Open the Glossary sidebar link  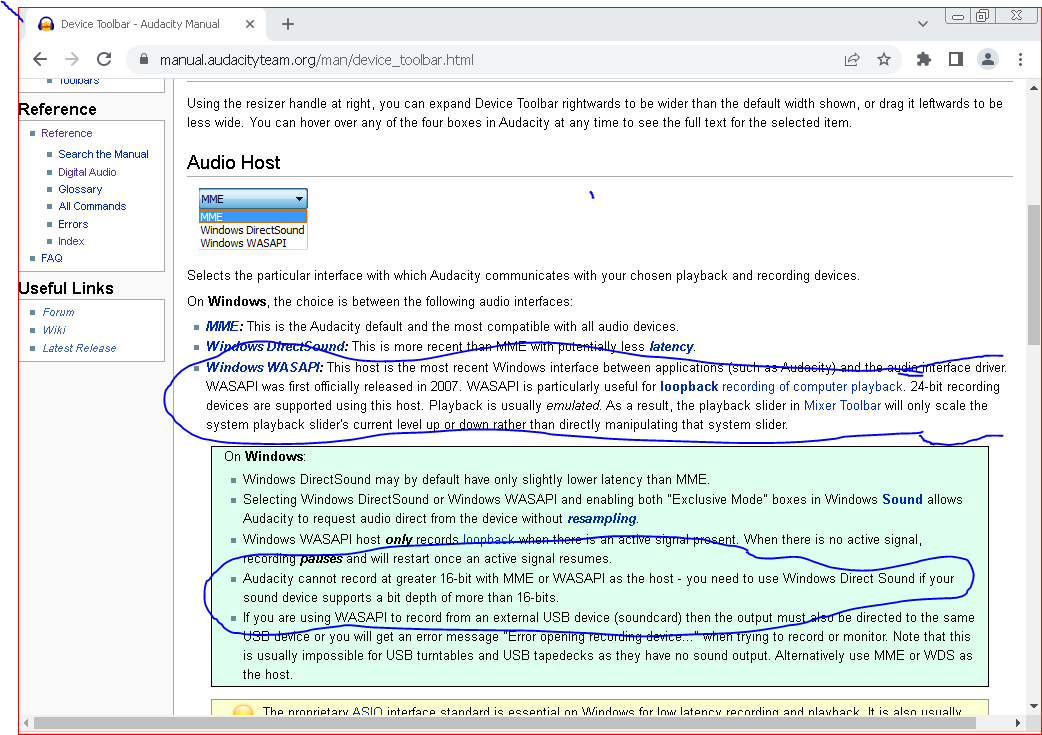[x=80, y=189]
